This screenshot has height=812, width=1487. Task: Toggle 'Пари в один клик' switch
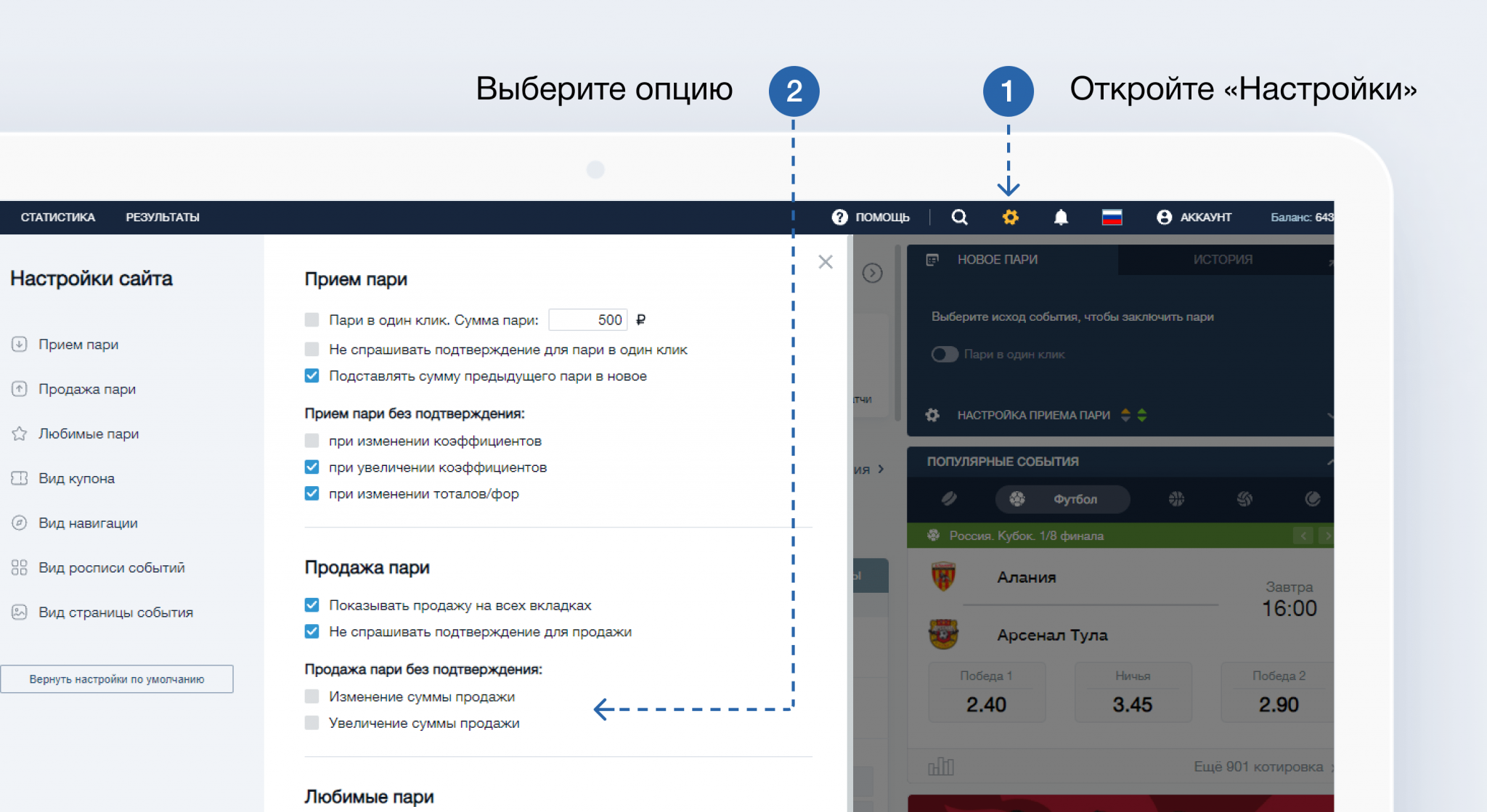coord(944,354)
